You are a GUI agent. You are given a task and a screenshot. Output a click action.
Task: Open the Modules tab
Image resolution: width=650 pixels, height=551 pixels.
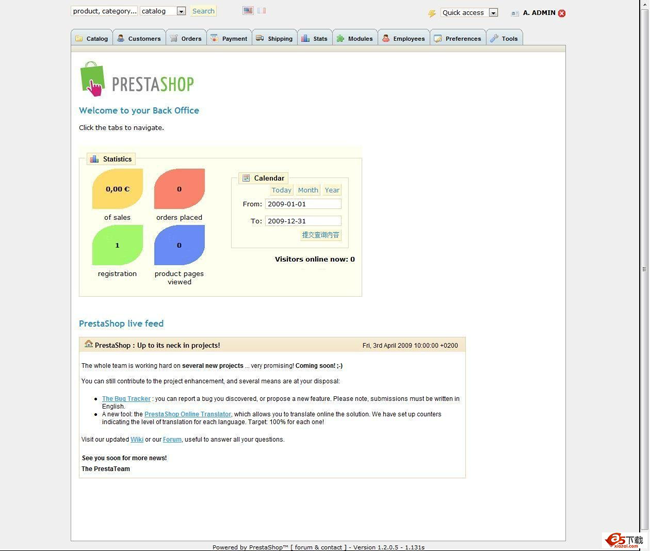[x=355, y=38]
